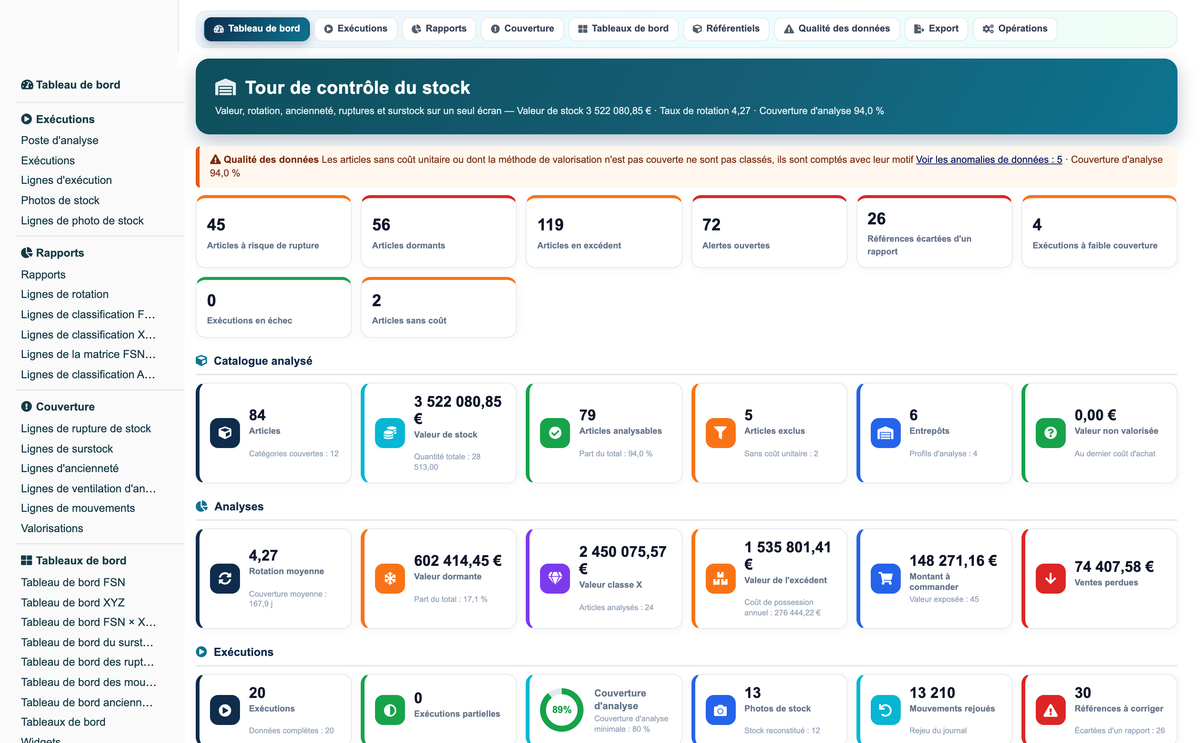Image resolution: width=1200 pixels, height=743 pixels.
Task: Click the play icon beside Exécutions section heading
Action: pyautogui.click(x=201, y=652)
